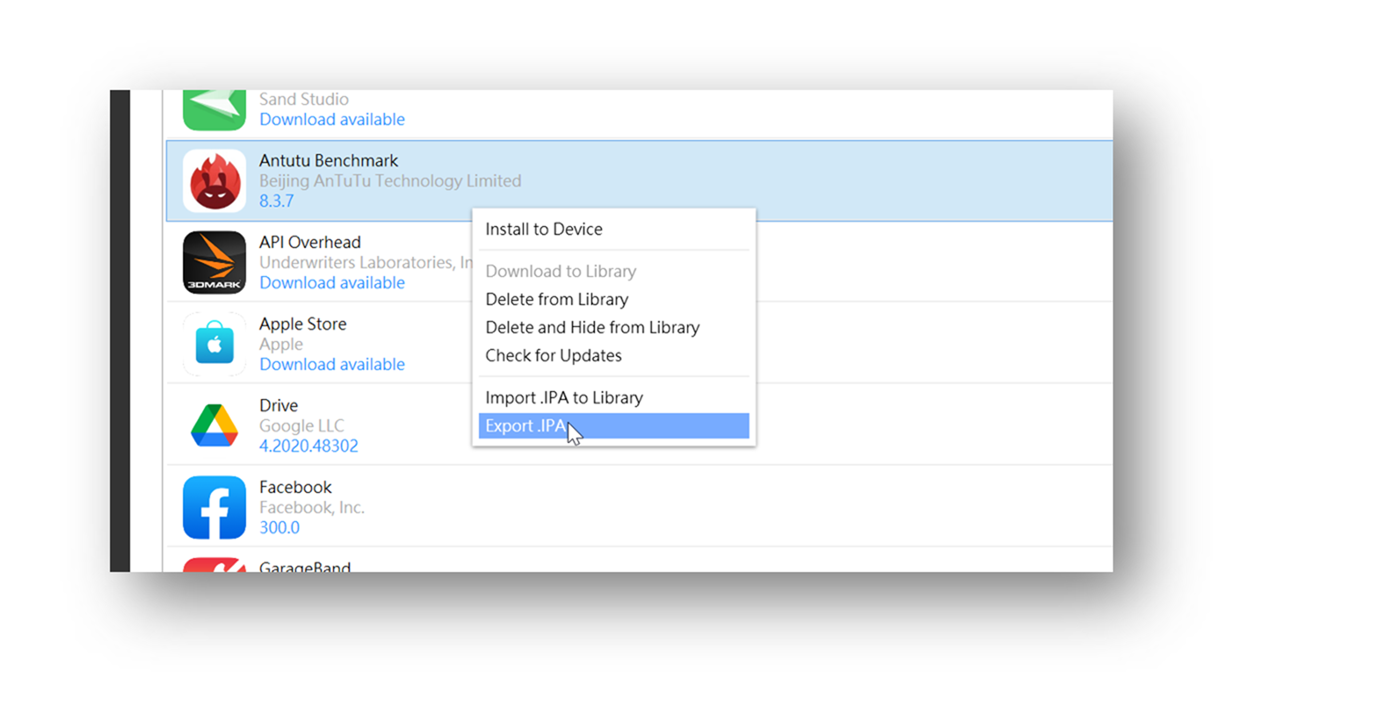The height and width of the screenshot is (712, 1384).
Task: Click the Google Drive app icon
Action: 214,426
